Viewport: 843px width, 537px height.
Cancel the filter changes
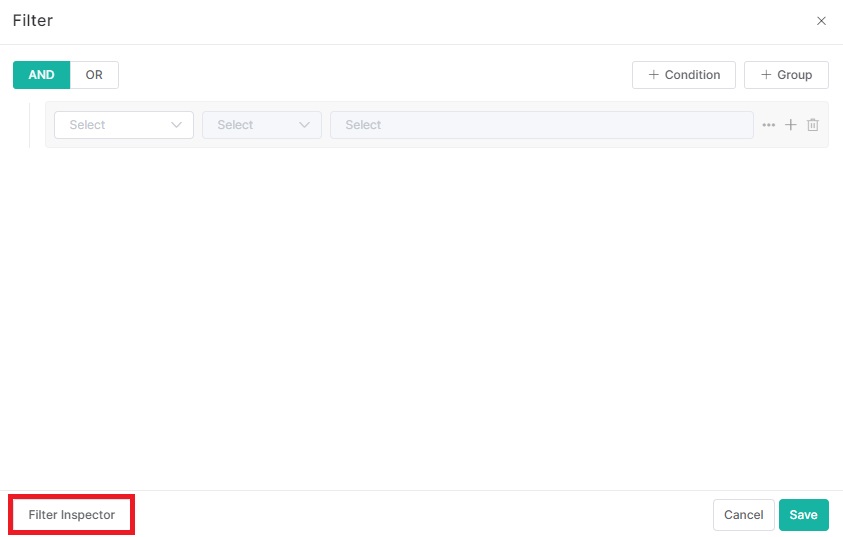point(743,515)
